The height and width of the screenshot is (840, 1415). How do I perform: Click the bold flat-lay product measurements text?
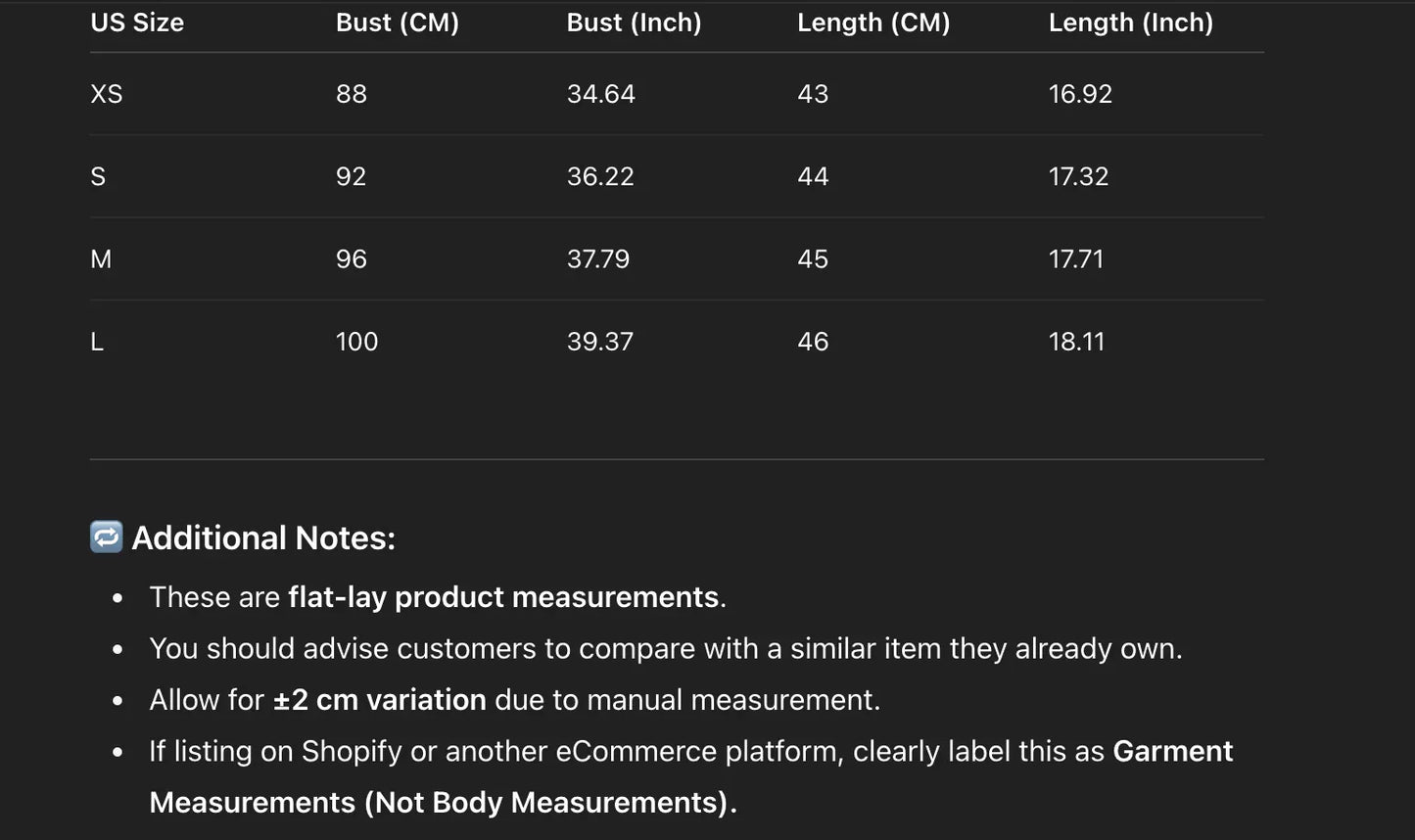[503, 597]
